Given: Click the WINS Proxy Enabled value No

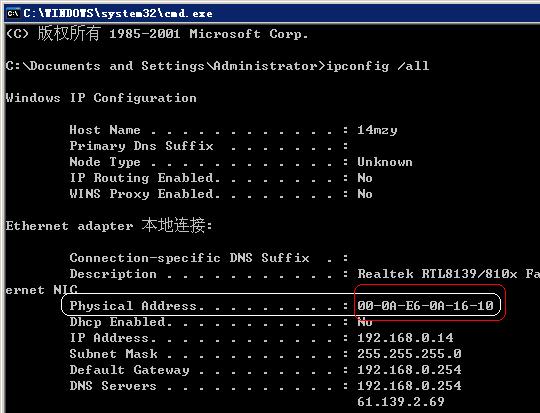Looking at the screenshot, I should 365,194.
